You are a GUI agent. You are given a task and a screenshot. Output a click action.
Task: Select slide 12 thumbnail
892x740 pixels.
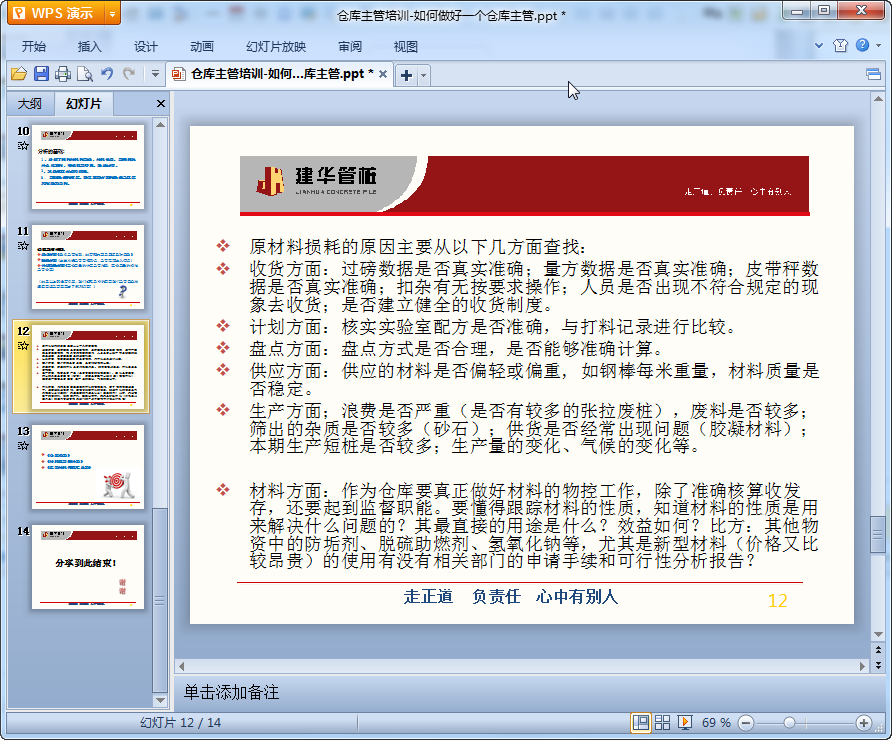tap(88, 367)
